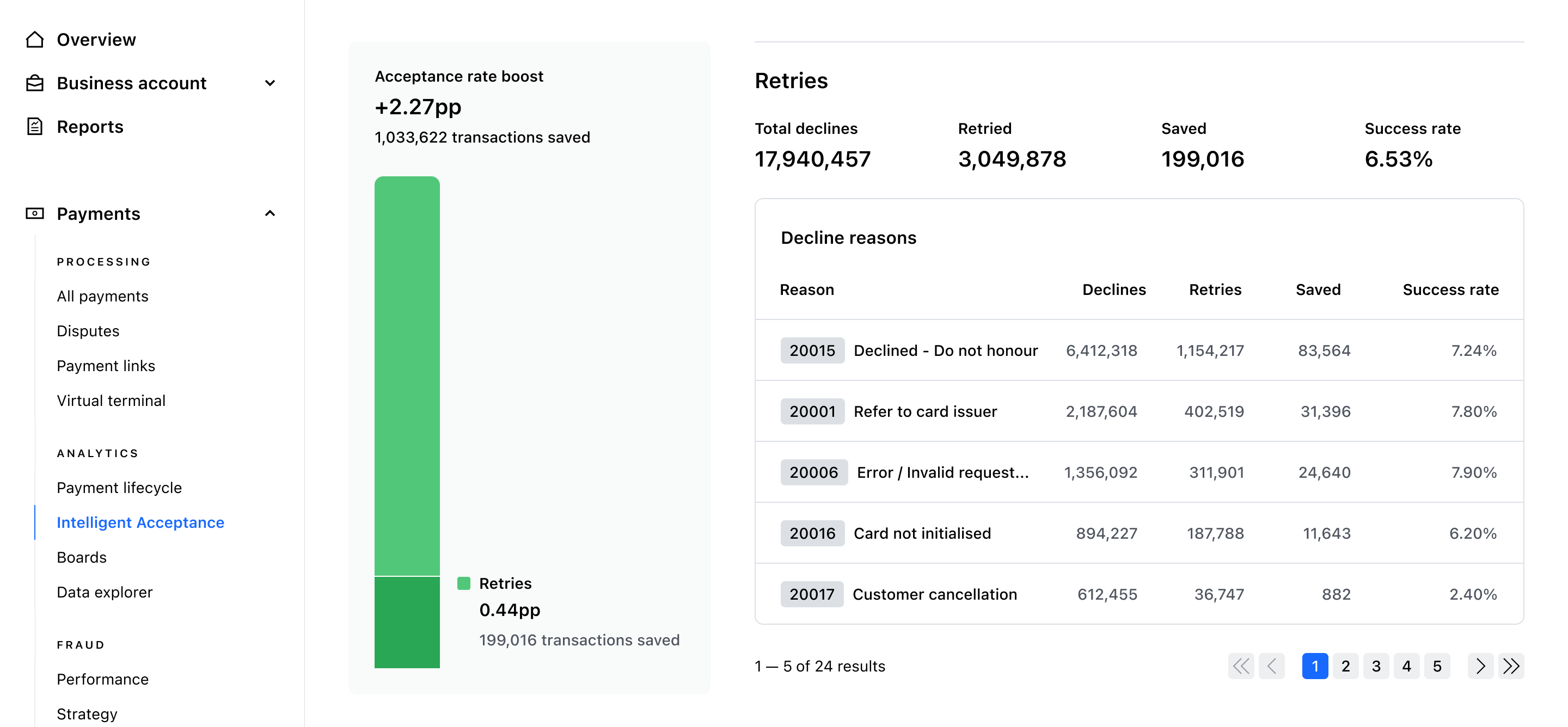This screenshot has width=1568, height=727.
Task: Open Boards
Action: tap(82, 557)
